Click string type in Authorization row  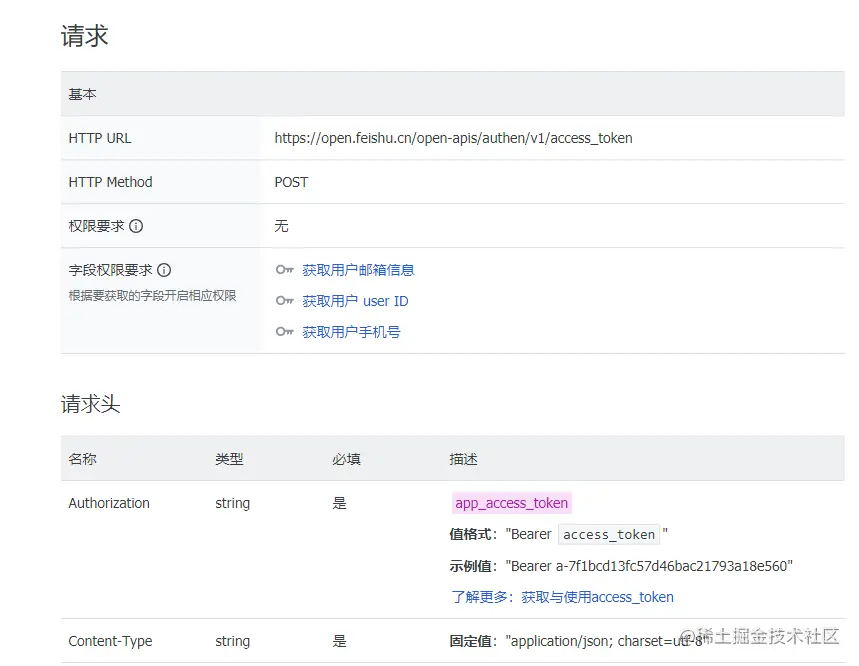click(x=232, y=503)
